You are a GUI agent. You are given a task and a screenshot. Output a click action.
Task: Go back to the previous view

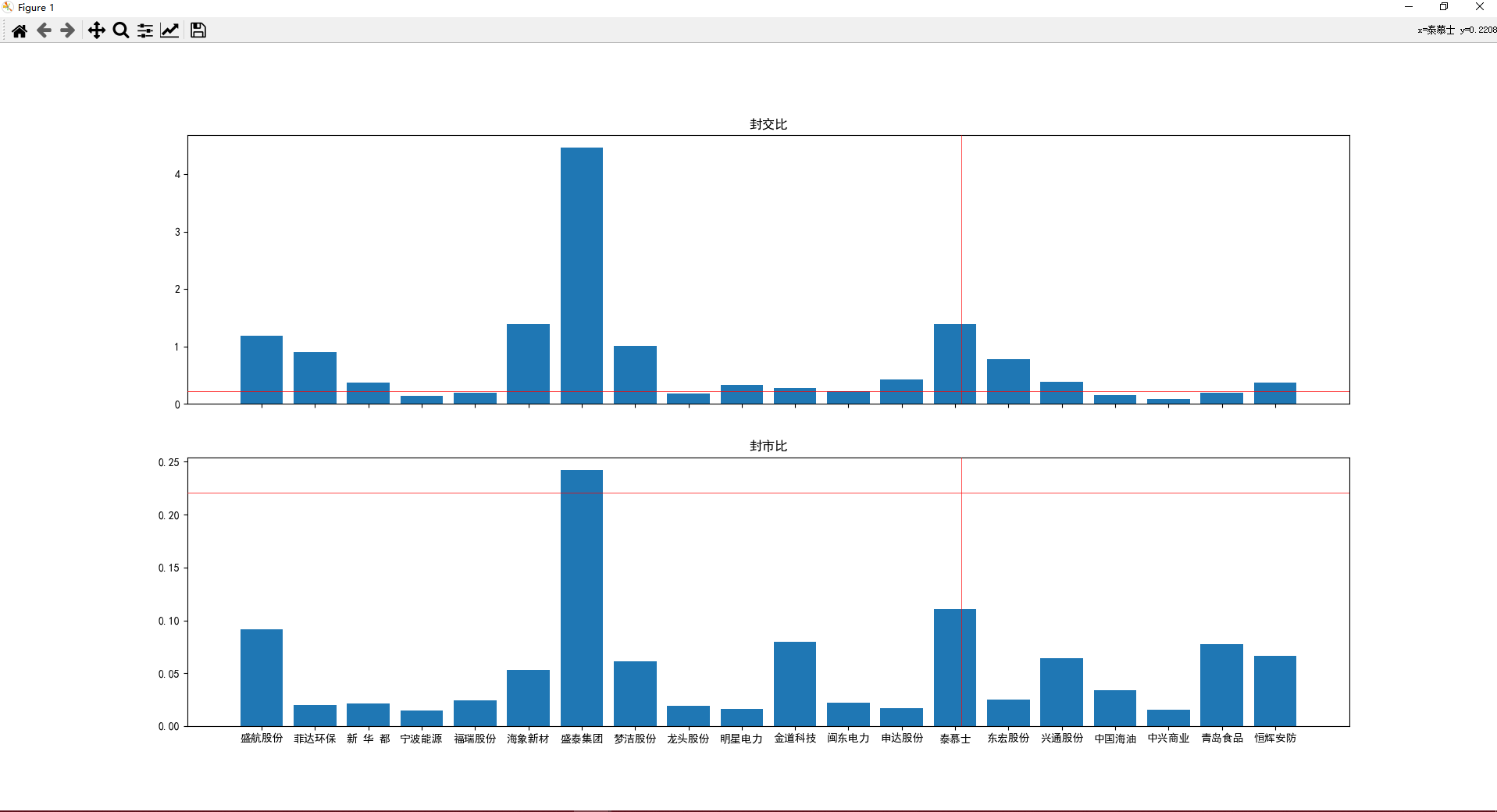[x=44, y=30]
